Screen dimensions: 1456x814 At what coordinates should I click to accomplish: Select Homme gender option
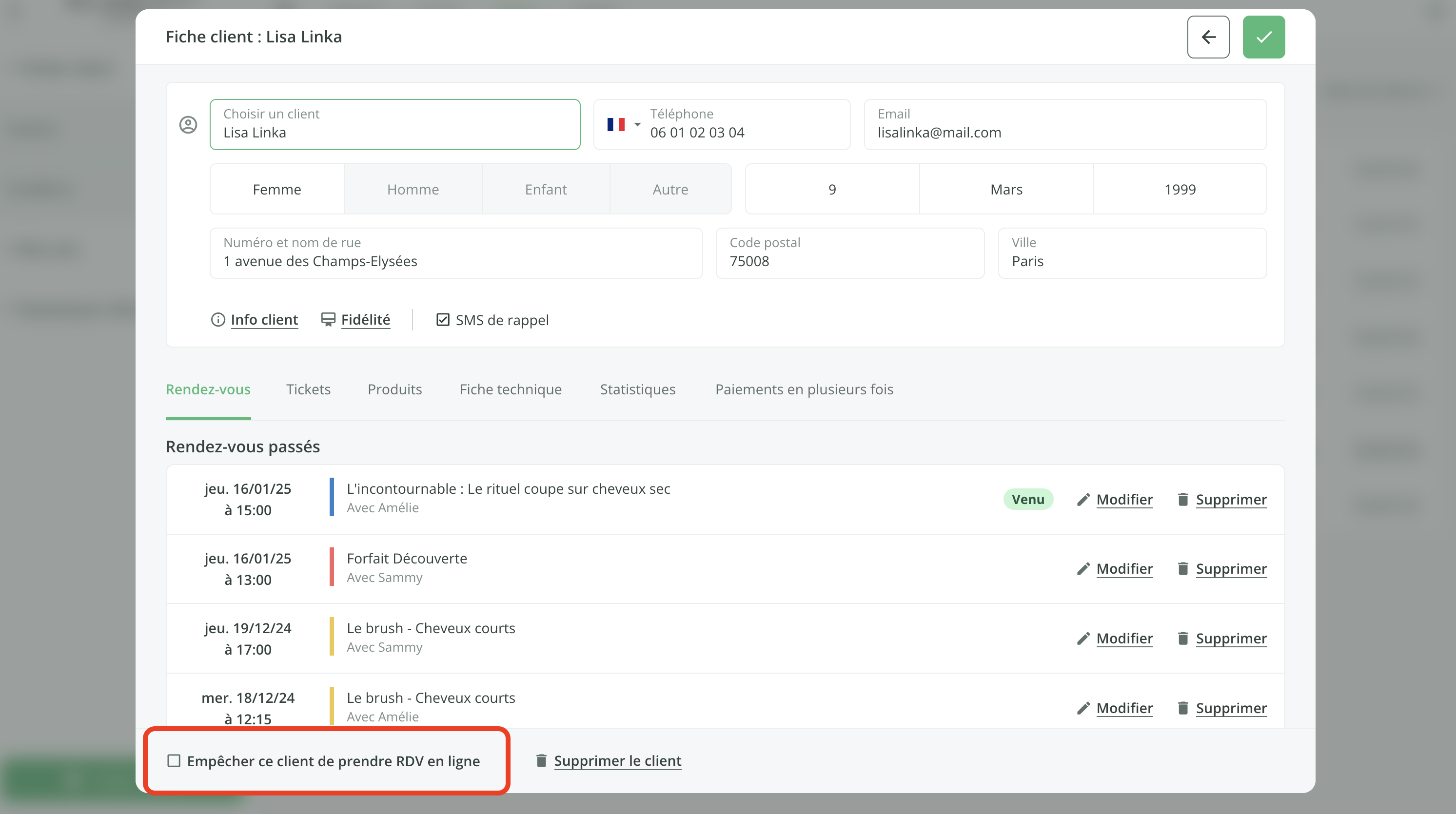click(x=413, y=189)
